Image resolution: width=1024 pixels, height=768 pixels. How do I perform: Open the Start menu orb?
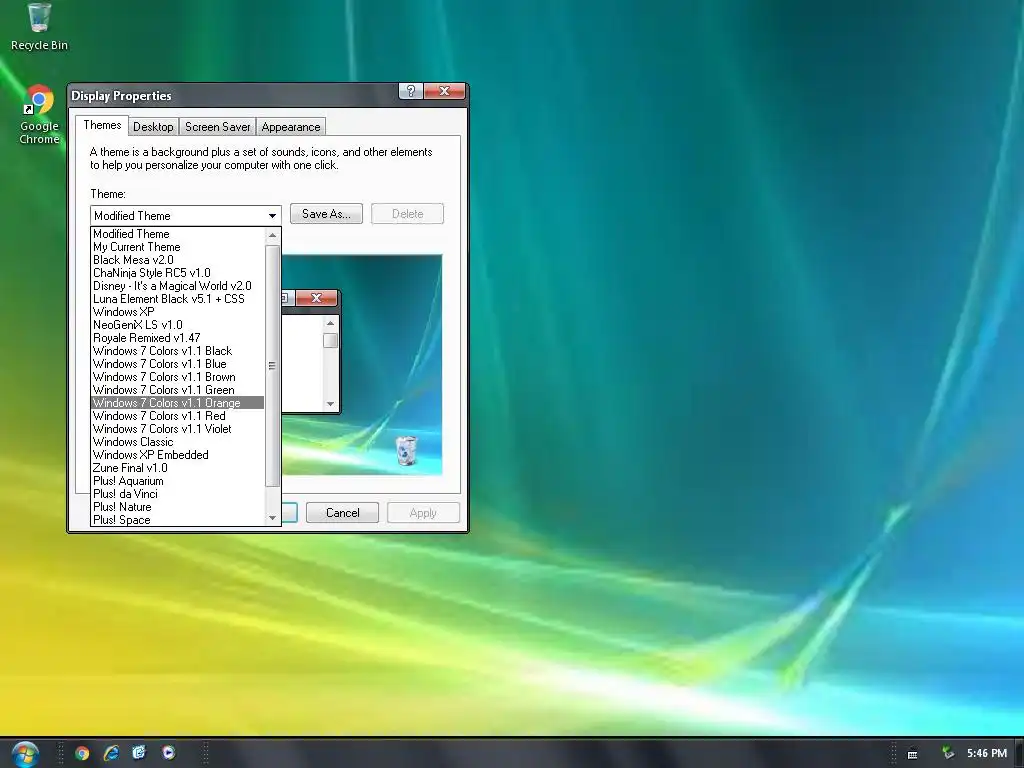[x=25, y=754]
